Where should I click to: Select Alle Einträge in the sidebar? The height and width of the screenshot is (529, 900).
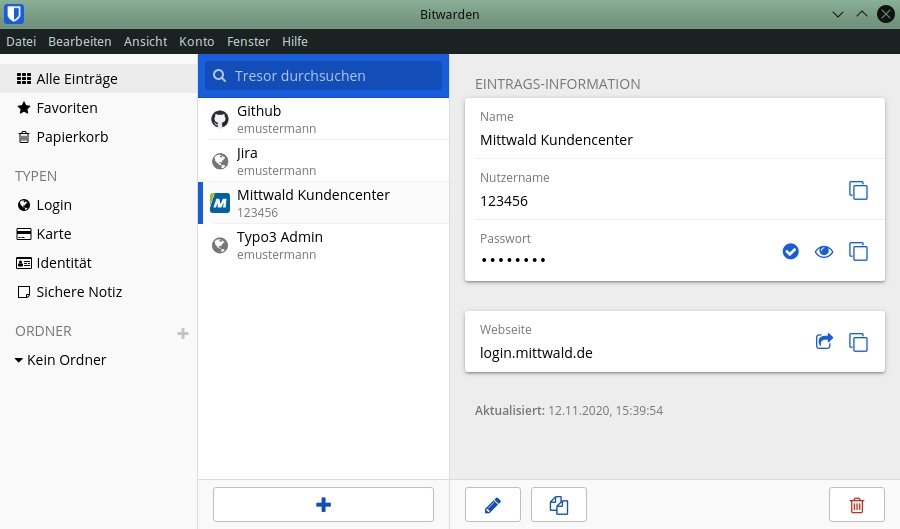[99, 79]
